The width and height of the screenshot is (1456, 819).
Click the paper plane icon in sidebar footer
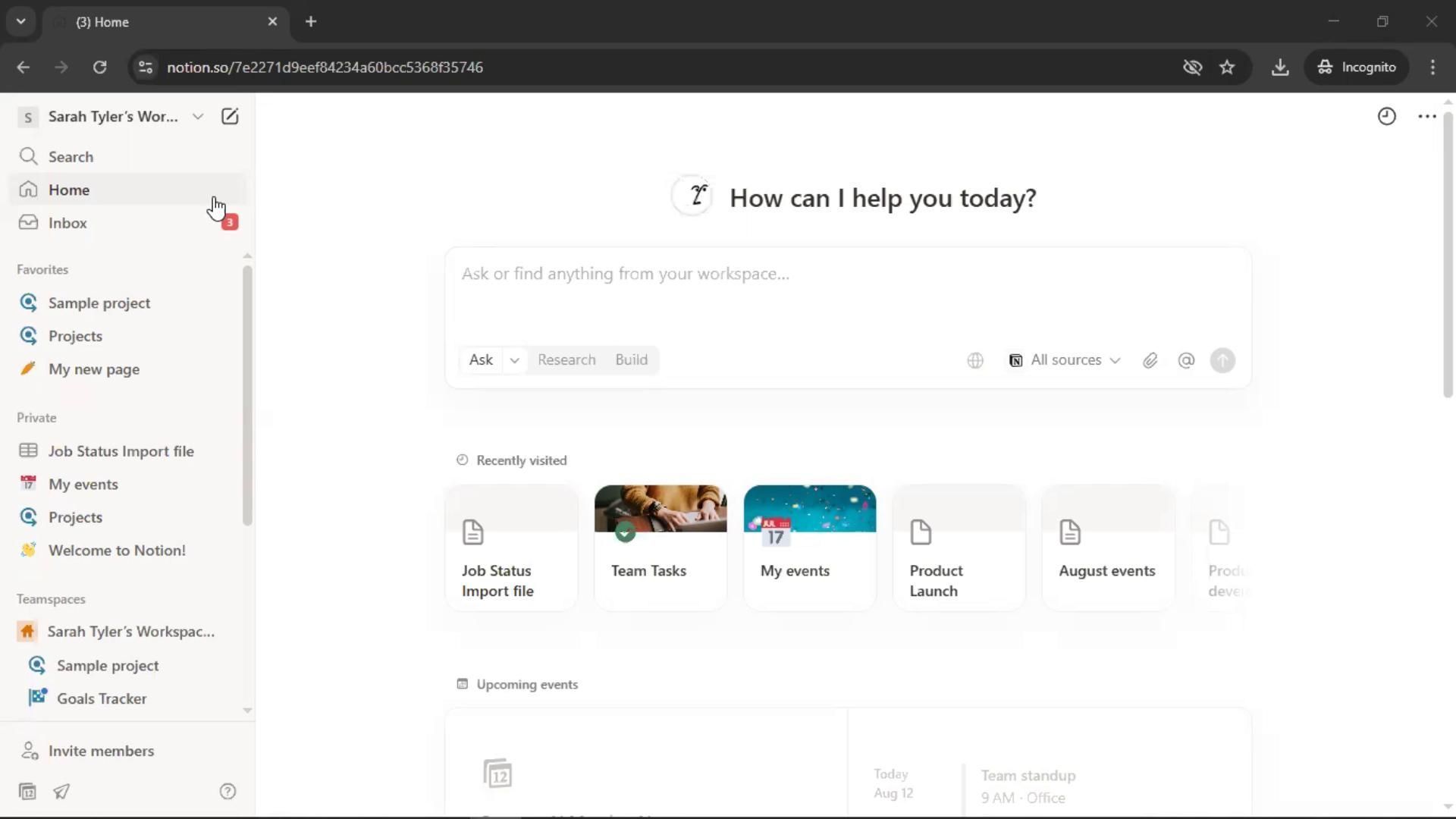pyautogui.click(x=61, y=792)
